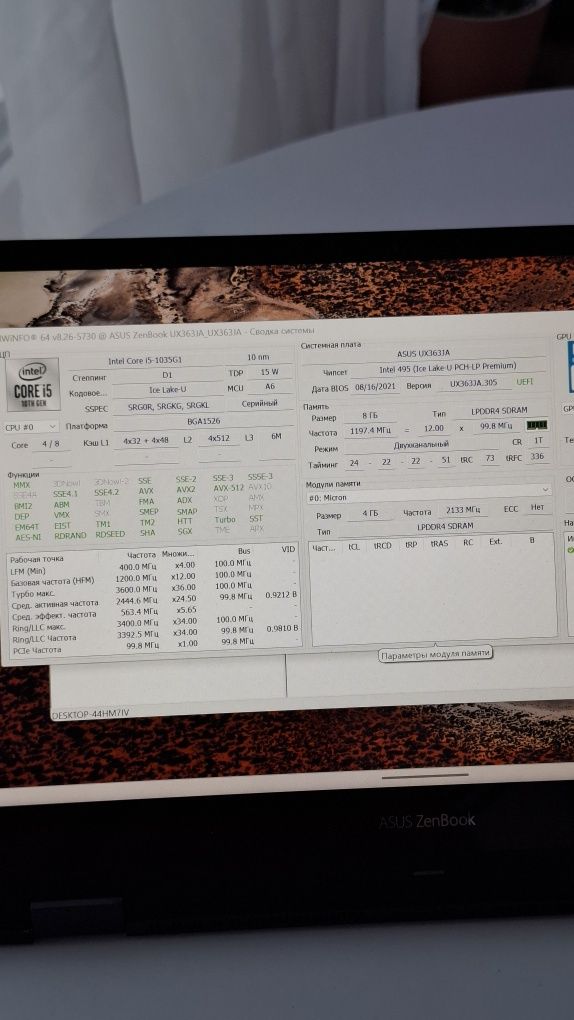Viewport: 574px width, 1020px height.
Task: Click the '2444.6 МГц' average active clock value
Action: (x=137, y=600)
